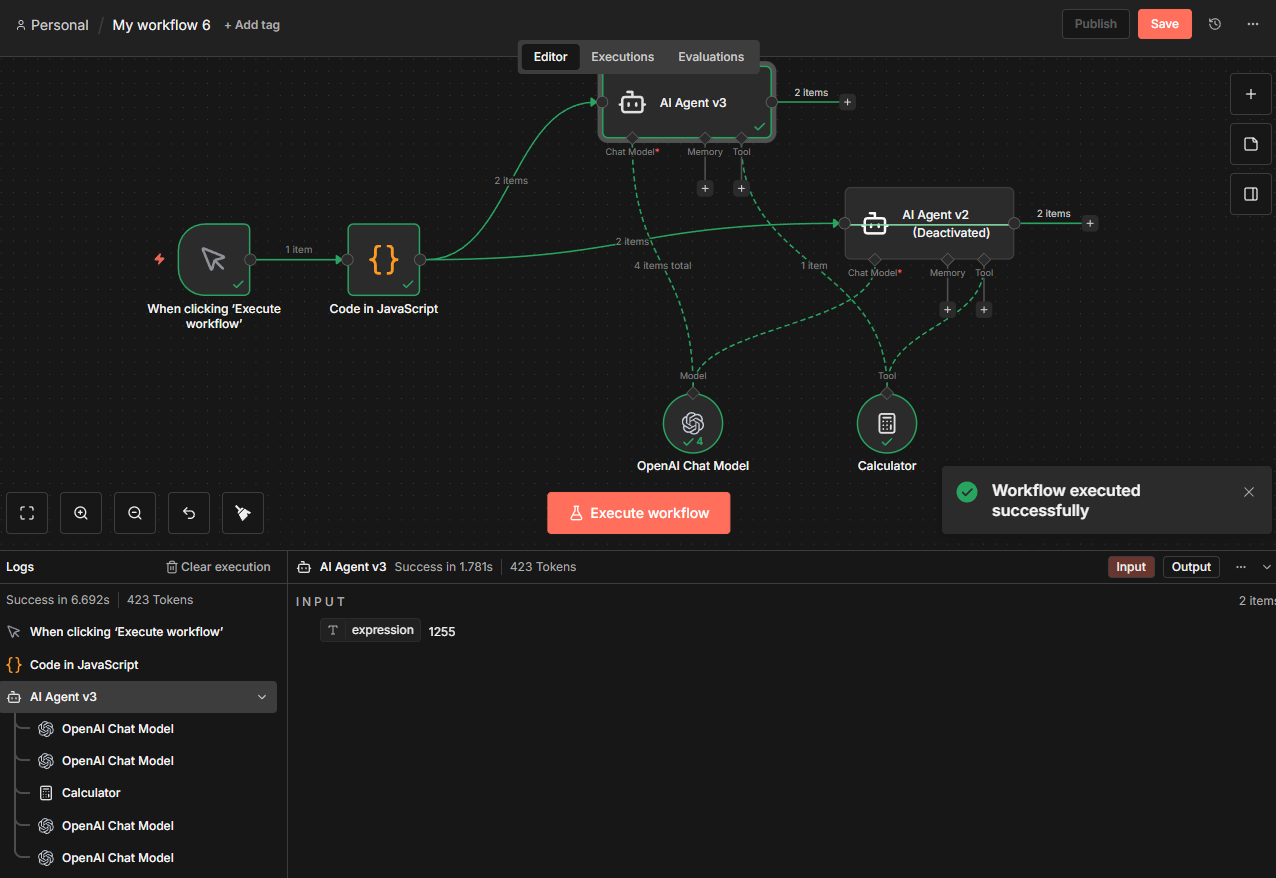This screenshot has width=1276, height=878.
Task: Click the zoom in canvas icon
Action: click(81, 513)
